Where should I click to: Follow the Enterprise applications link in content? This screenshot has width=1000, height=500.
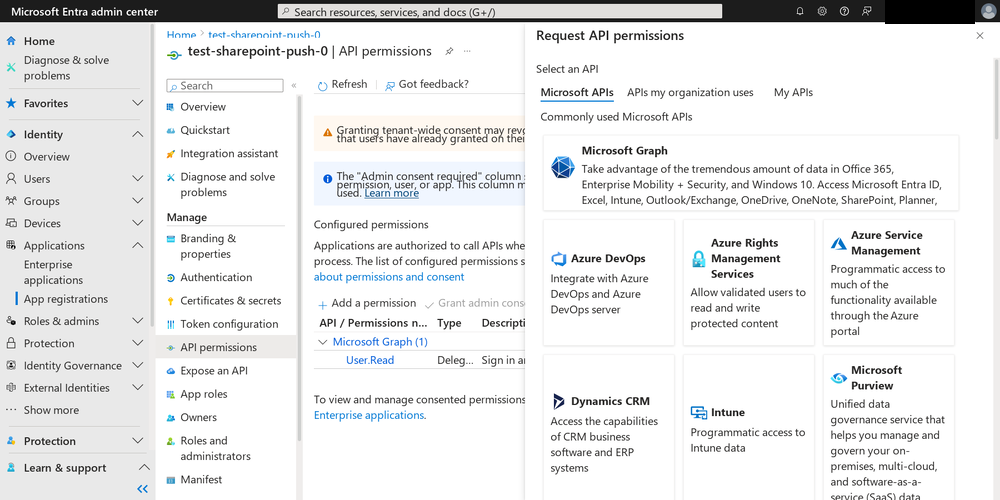click(x=369, y=415)
